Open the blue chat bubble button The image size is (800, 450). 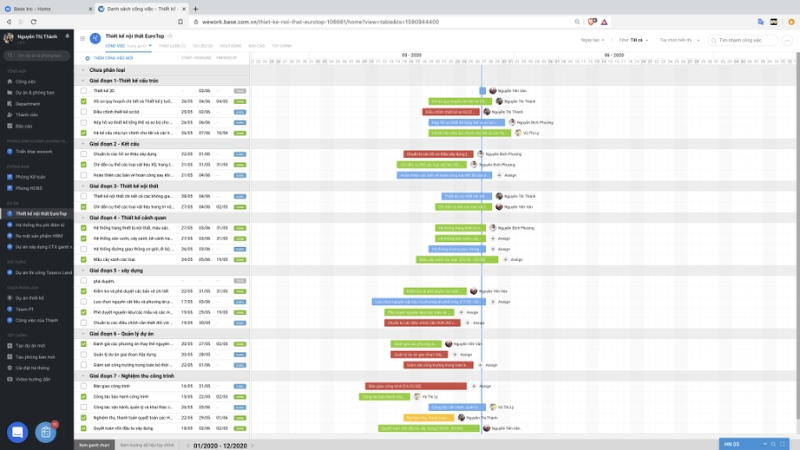click(17, 432)
